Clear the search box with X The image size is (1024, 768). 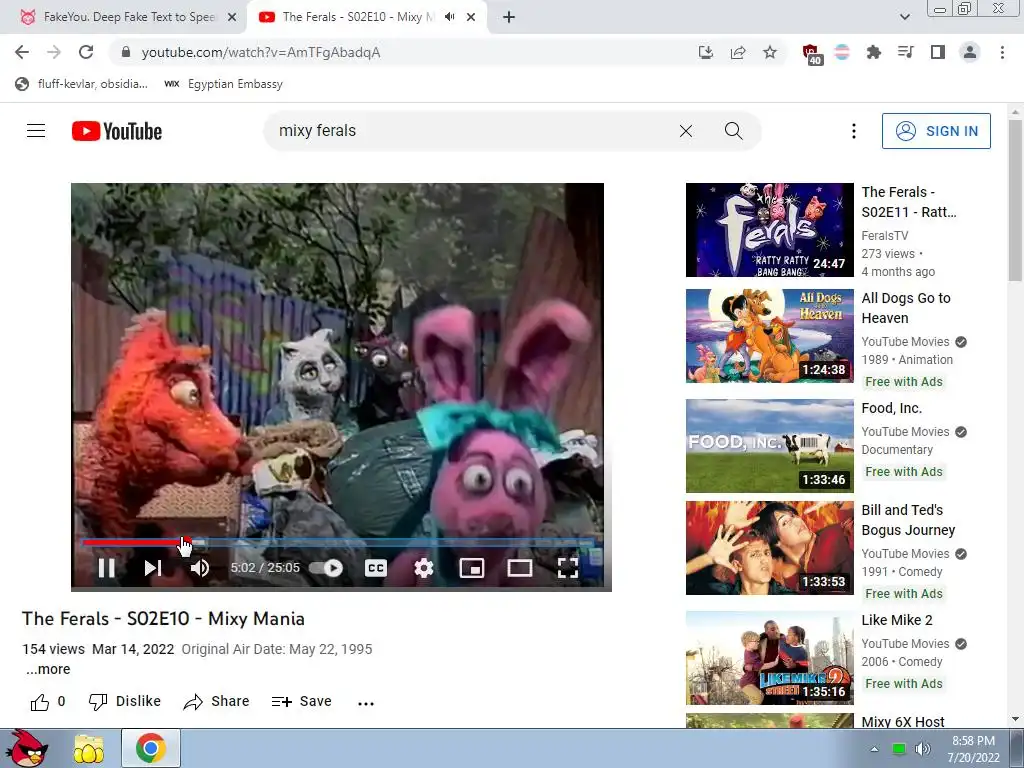point(686,131)
